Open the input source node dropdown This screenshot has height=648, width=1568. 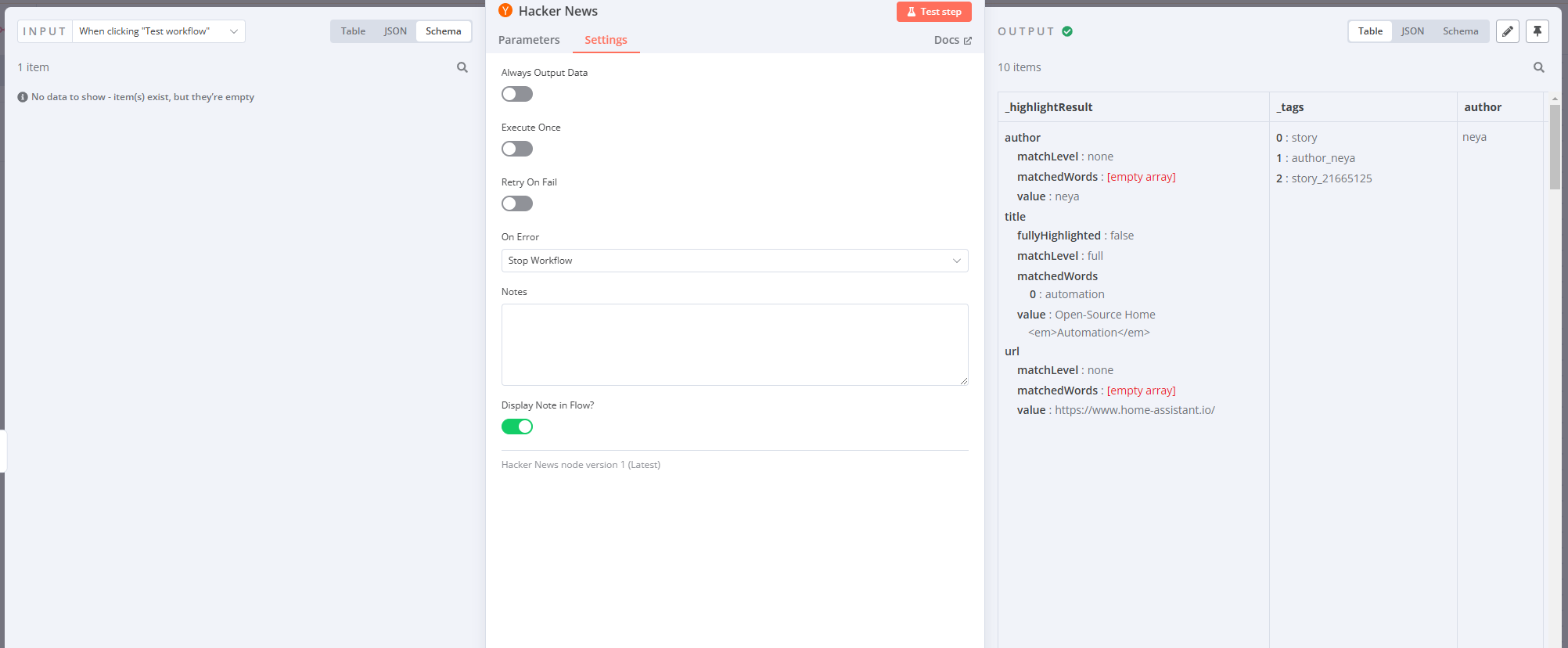(158, 31)
